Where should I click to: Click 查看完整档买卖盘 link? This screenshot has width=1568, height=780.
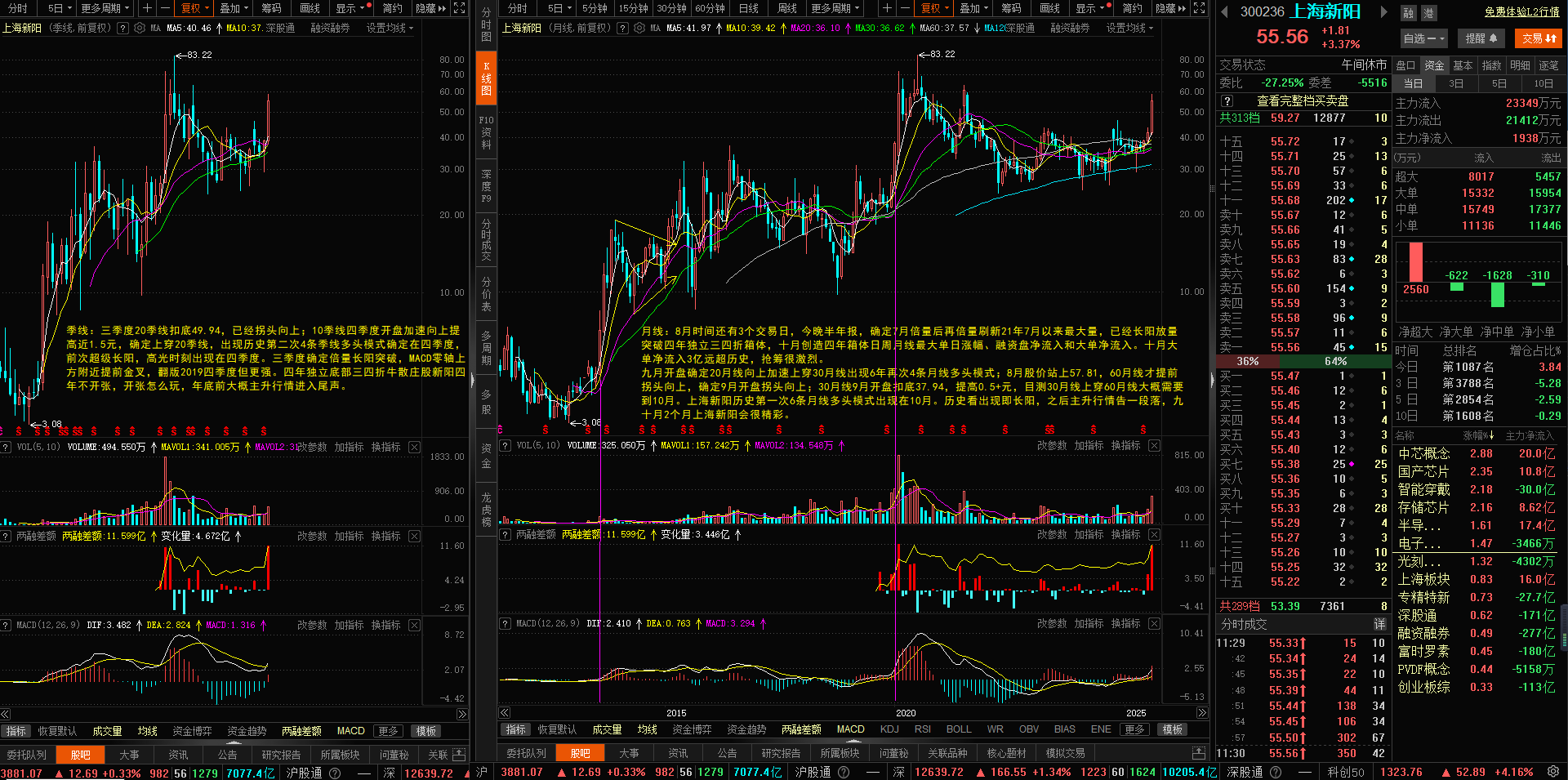1303,100
